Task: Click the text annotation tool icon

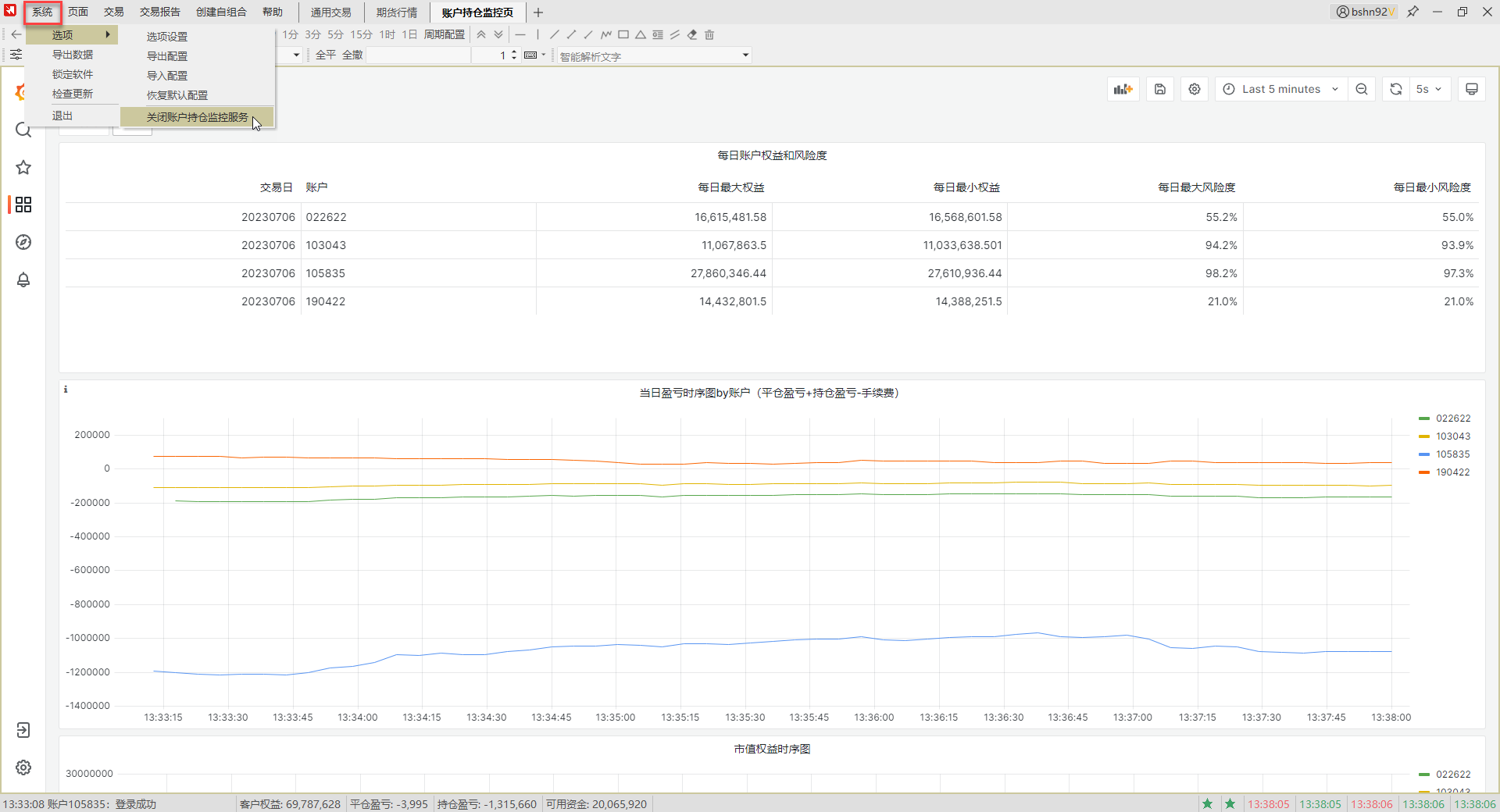Action: click(x=658, y=34)
